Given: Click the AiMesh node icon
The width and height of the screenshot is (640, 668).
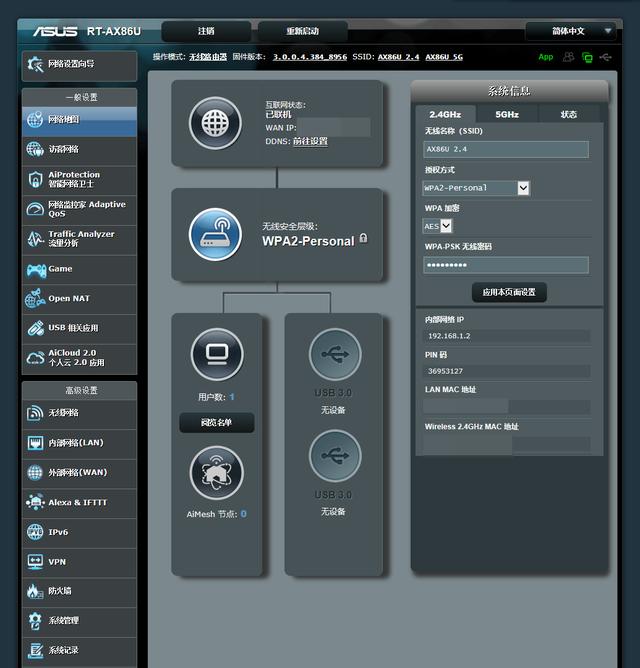Looking at the screenshot, I should tap(217, 473).
